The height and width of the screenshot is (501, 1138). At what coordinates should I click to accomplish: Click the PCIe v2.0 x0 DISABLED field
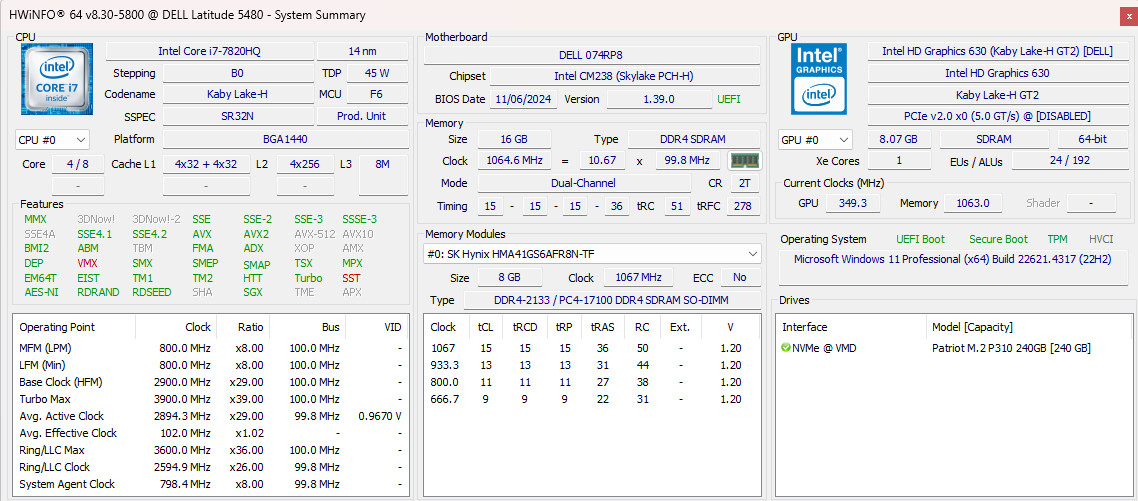pyautogui.click(x=997, y=116)
